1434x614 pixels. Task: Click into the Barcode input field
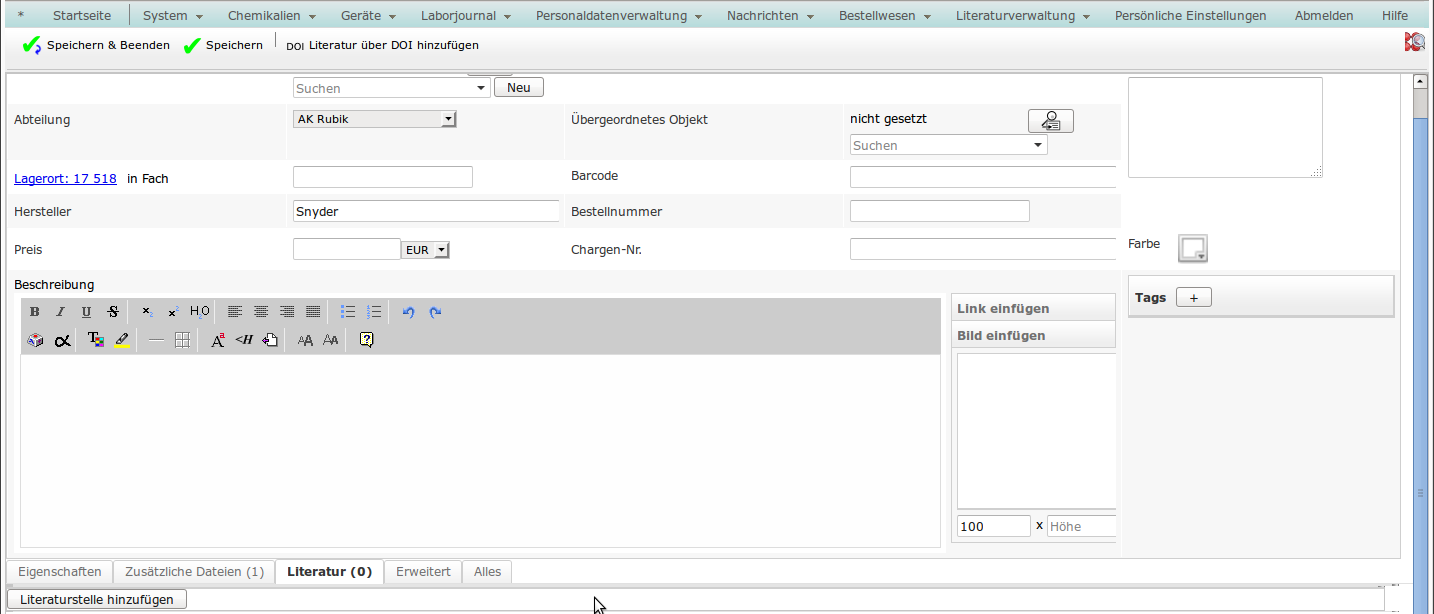(x=982, y=177)
